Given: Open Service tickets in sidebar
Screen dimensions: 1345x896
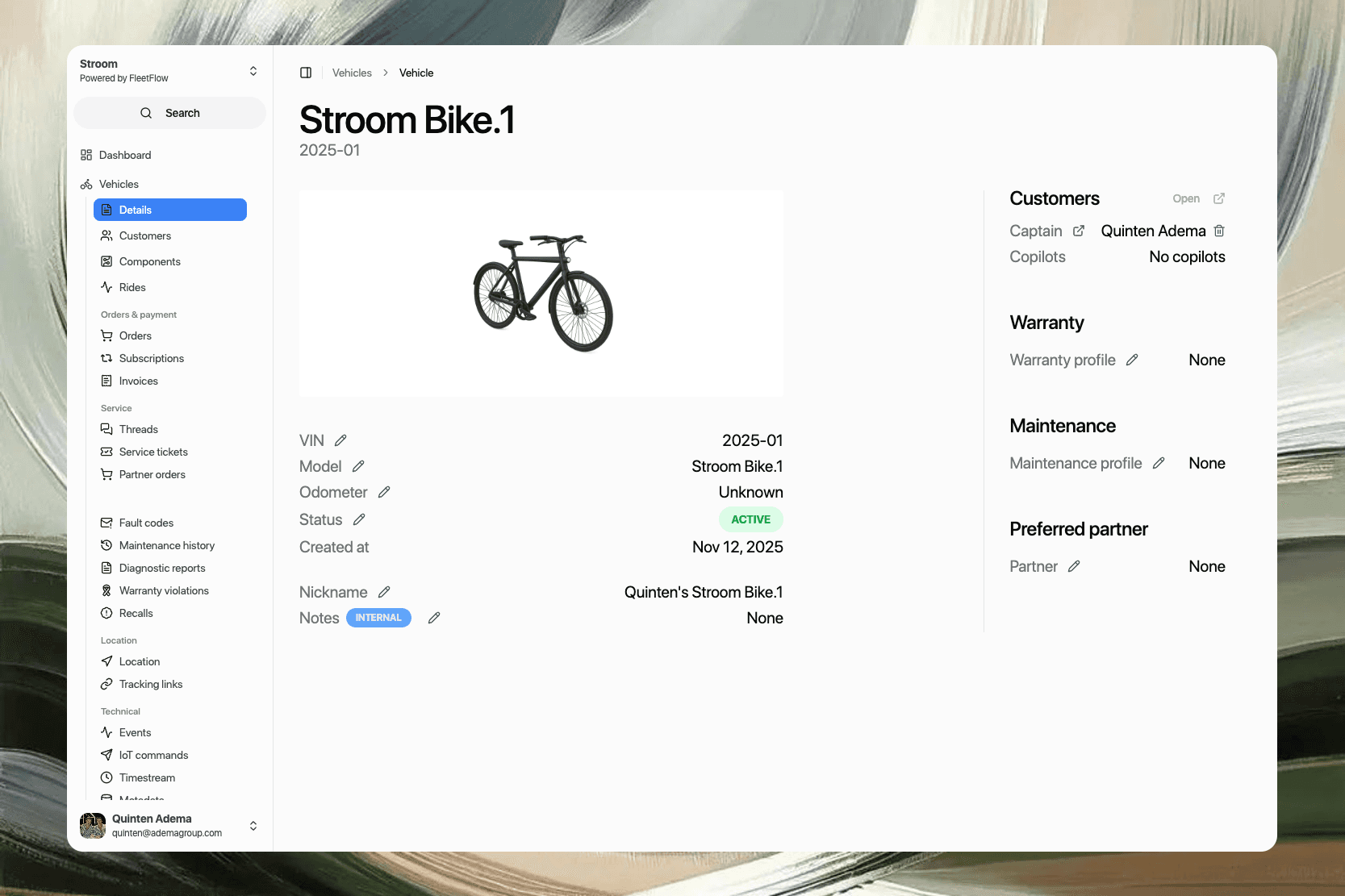Looking at the screenshot, I should (x=153, y=452).
